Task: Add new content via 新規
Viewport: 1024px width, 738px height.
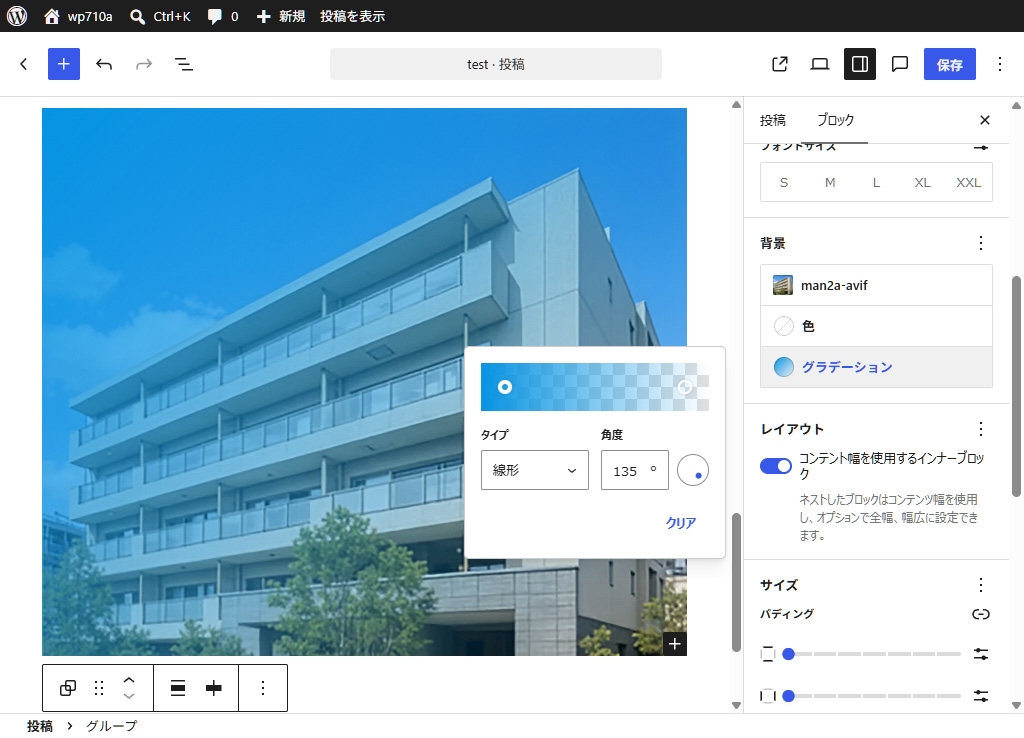Action: click(281, 16)
